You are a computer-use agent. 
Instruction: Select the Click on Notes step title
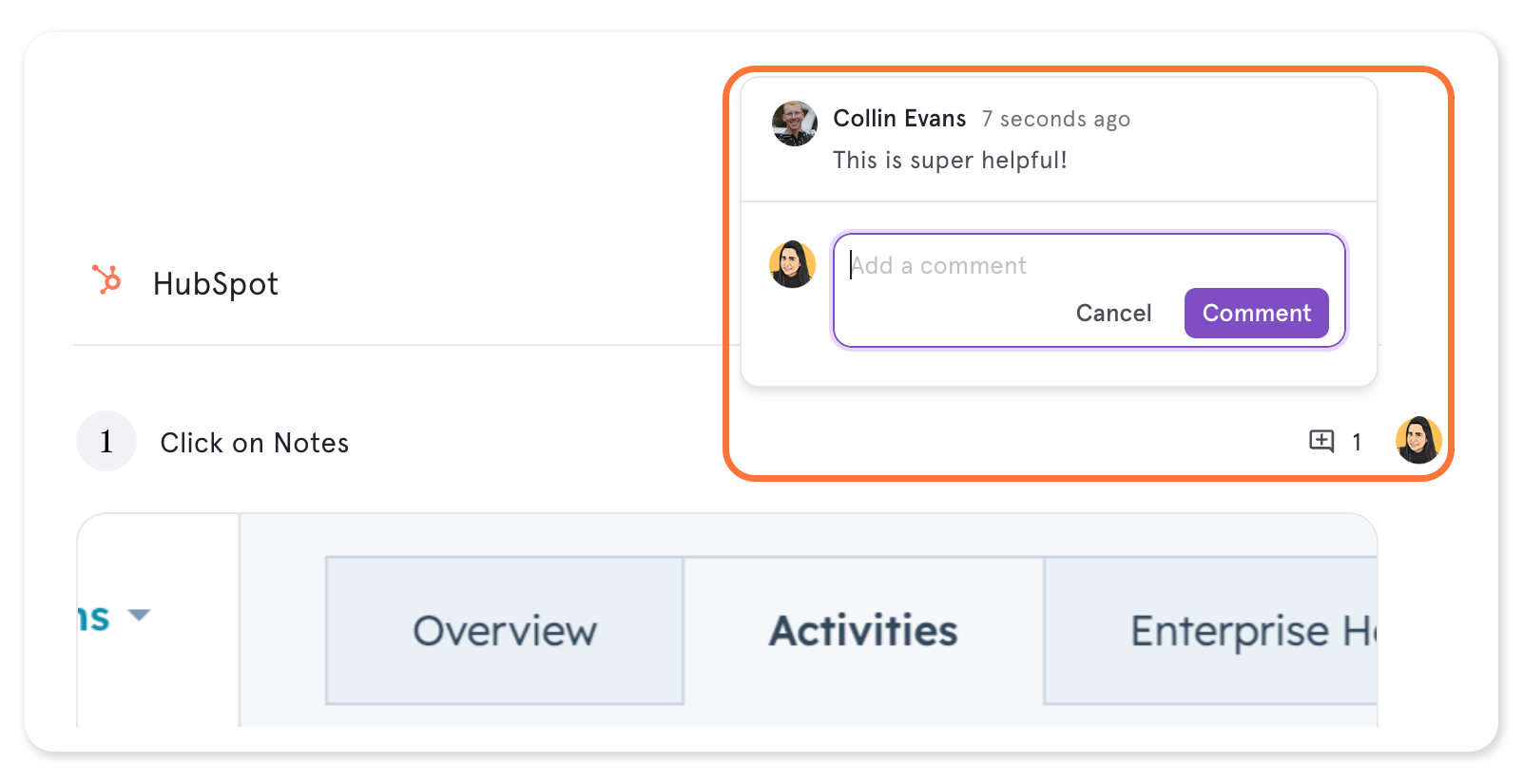(255, 443)
